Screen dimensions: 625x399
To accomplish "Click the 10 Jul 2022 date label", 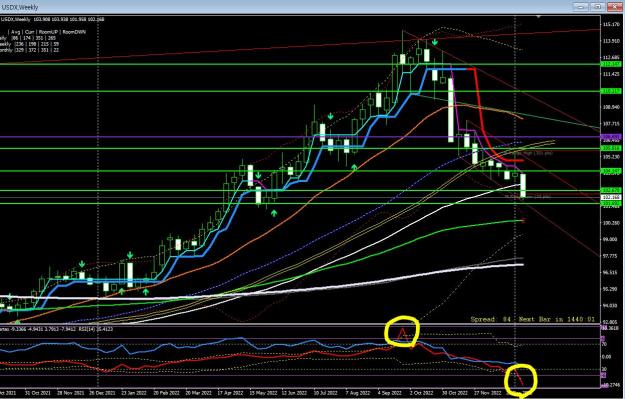I will point(325,393).
